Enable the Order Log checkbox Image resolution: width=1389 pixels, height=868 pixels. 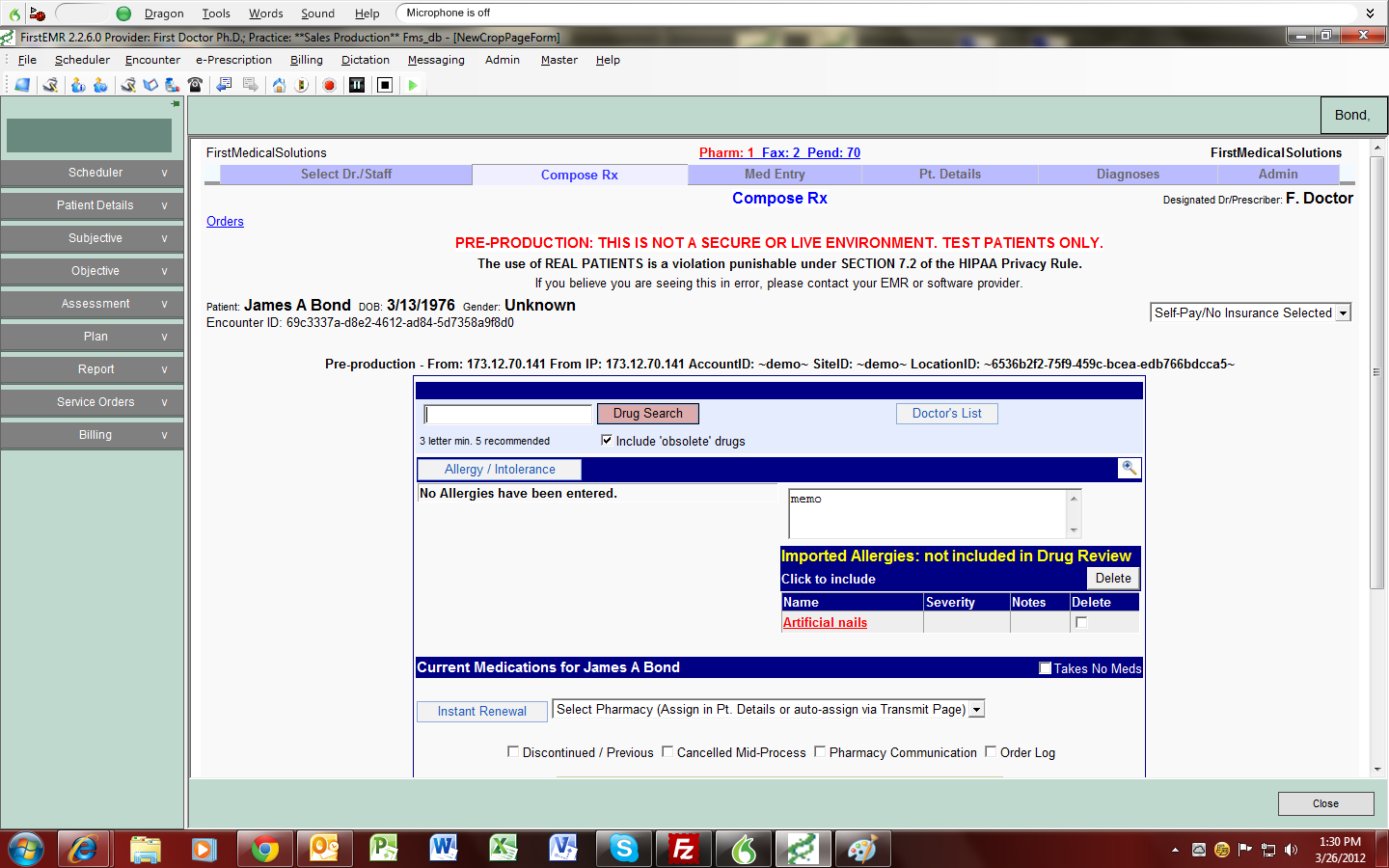(x=991, y=751)
